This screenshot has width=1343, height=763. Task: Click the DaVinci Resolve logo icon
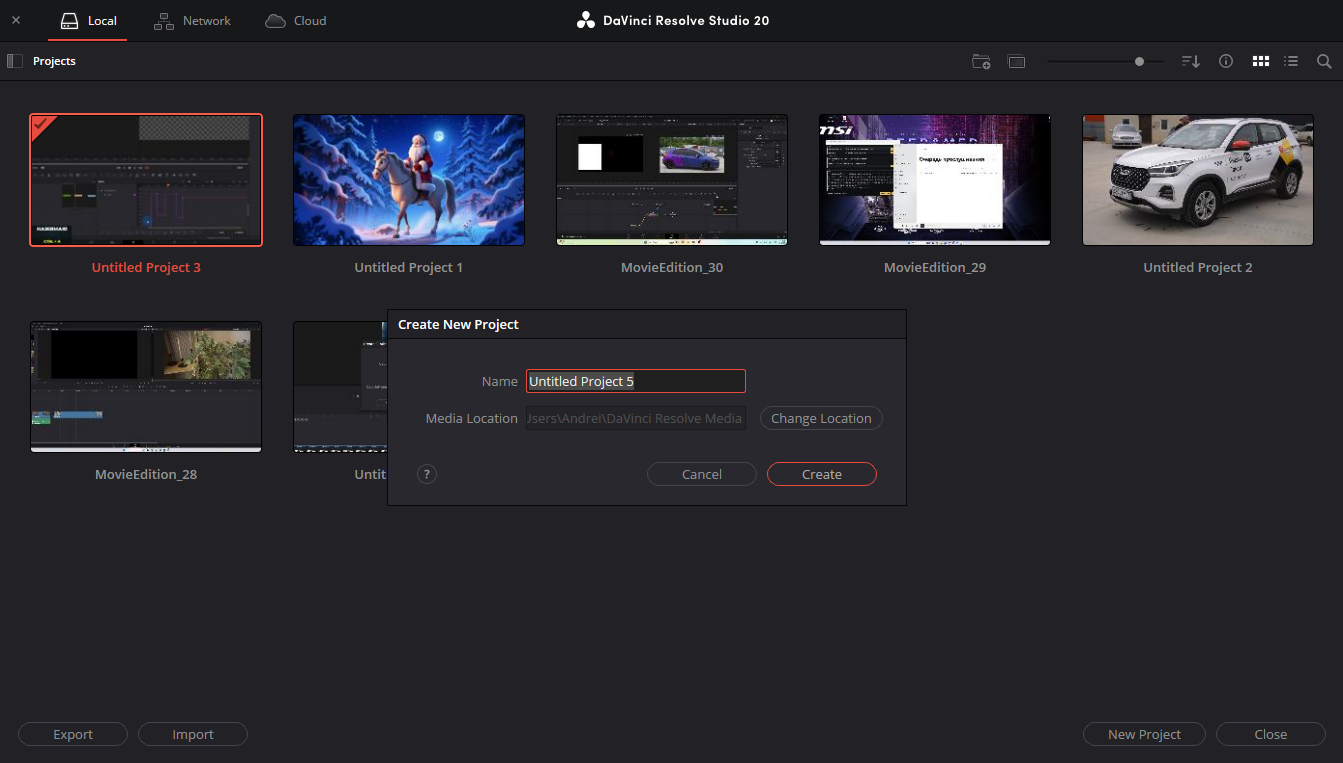tap(586, 20)
